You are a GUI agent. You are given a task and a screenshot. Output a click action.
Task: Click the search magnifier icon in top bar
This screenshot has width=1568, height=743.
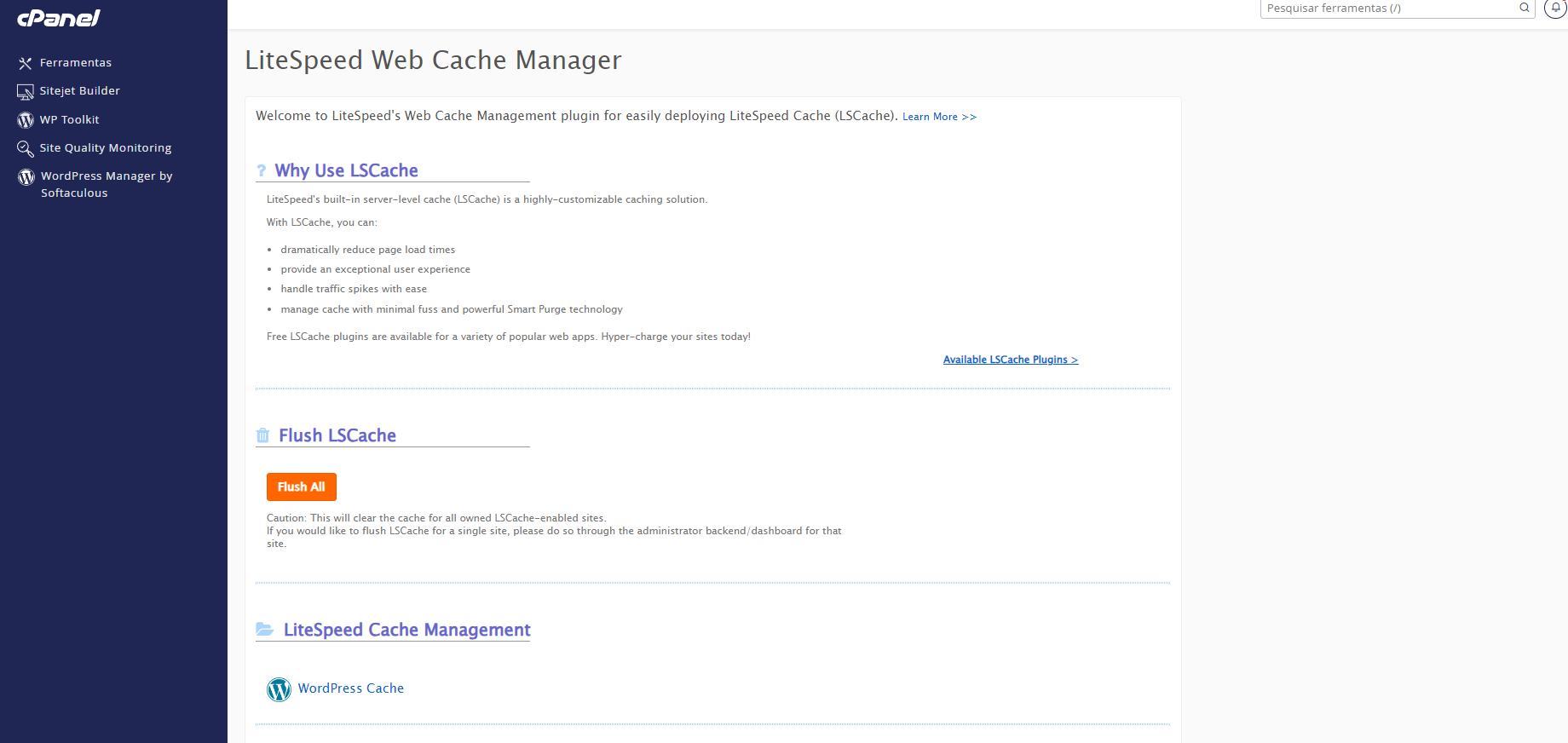[1525, 8]
